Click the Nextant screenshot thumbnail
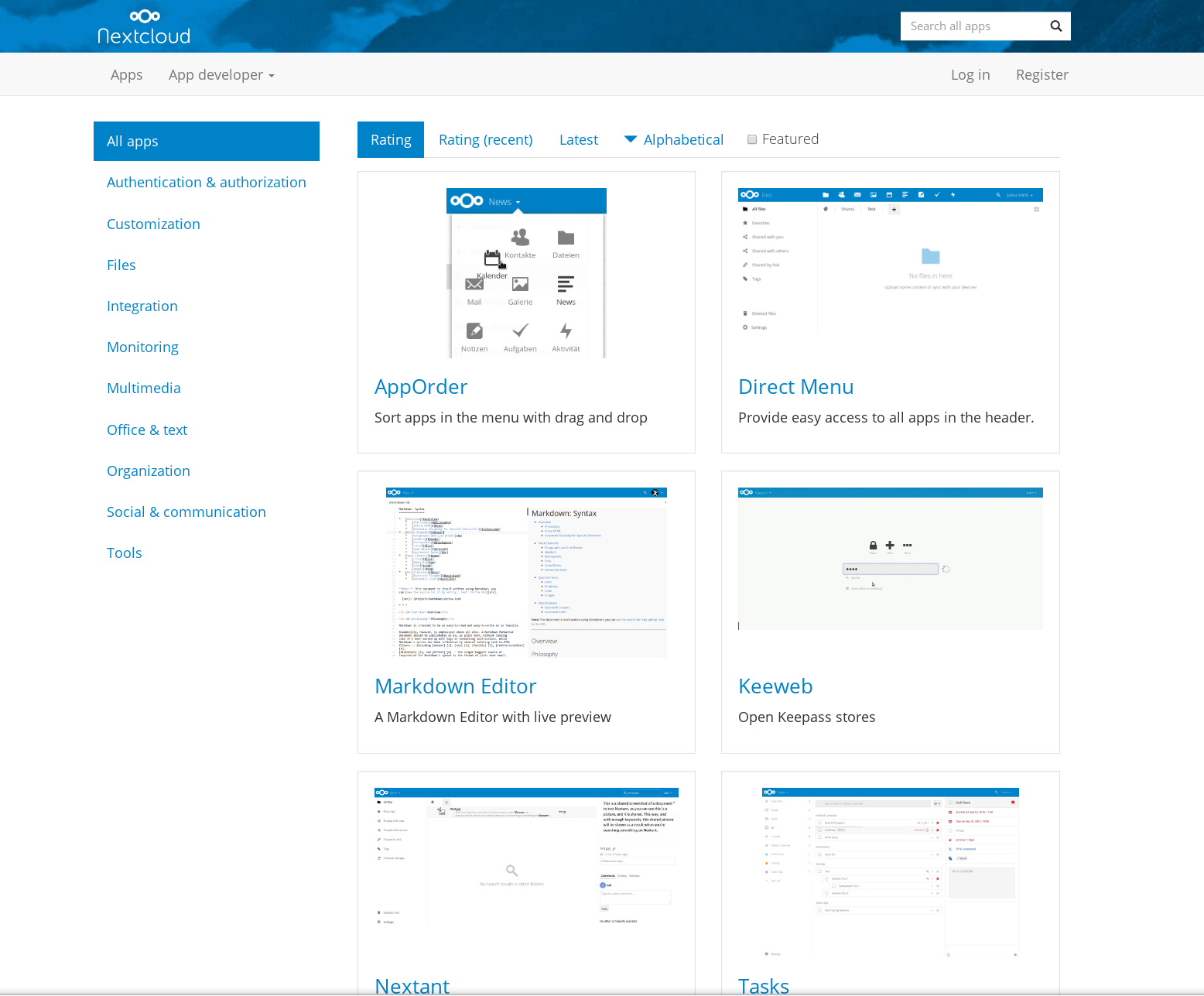The height and width of the screenshot is (996, 1204). 526,857
